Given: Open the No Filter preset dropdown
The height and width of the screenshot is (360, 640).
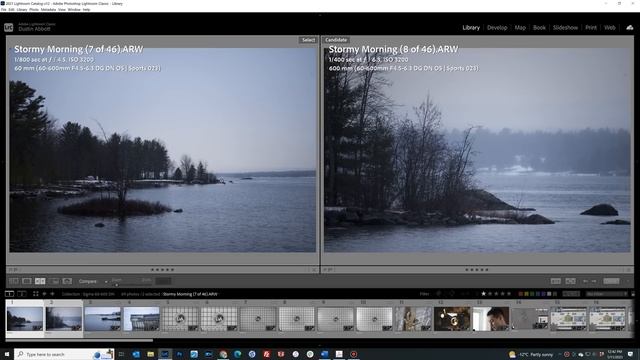Looking at the screenshot, I should point(607,294).
